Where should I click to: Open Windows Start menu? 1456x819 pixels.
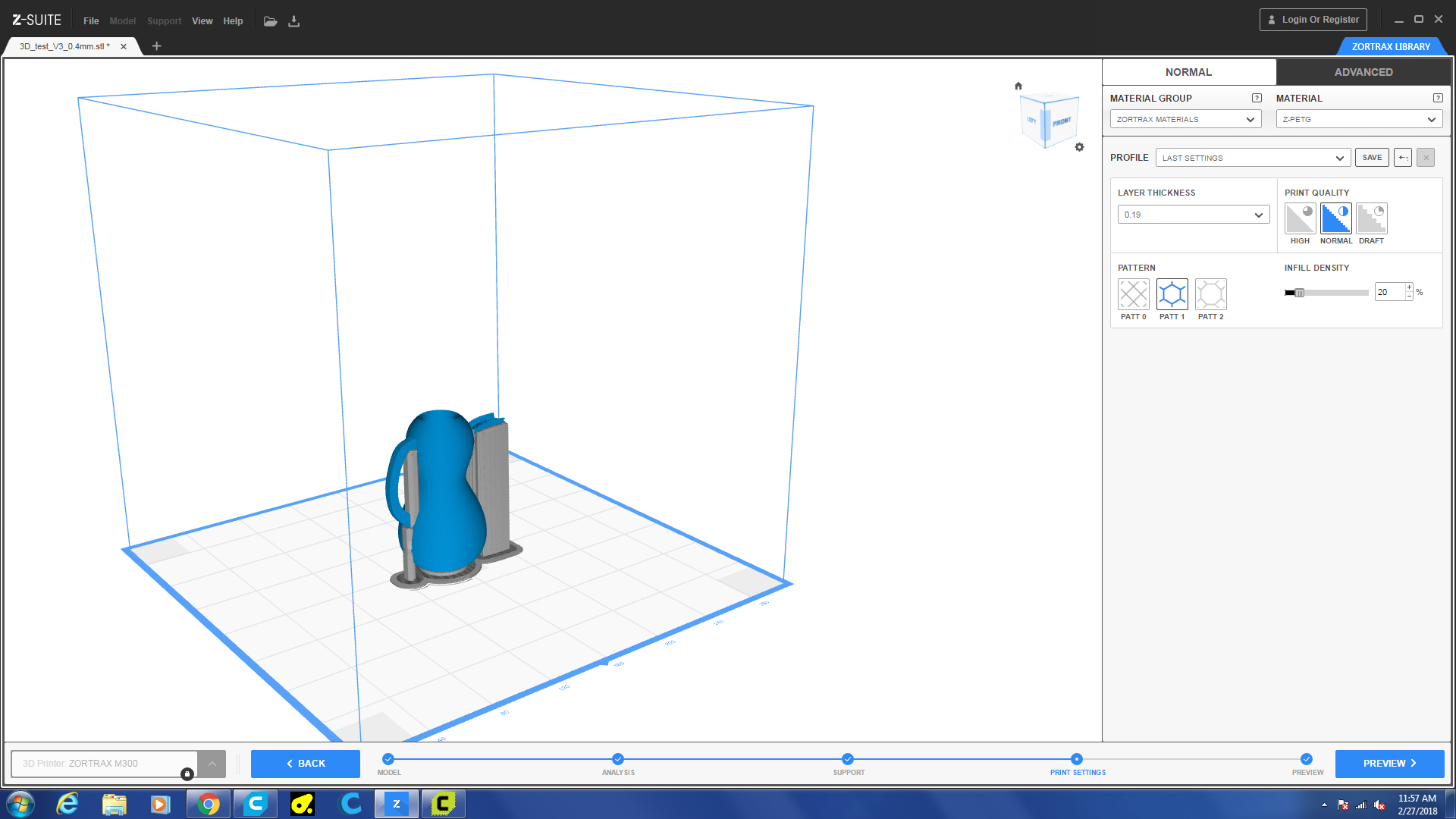20,804
